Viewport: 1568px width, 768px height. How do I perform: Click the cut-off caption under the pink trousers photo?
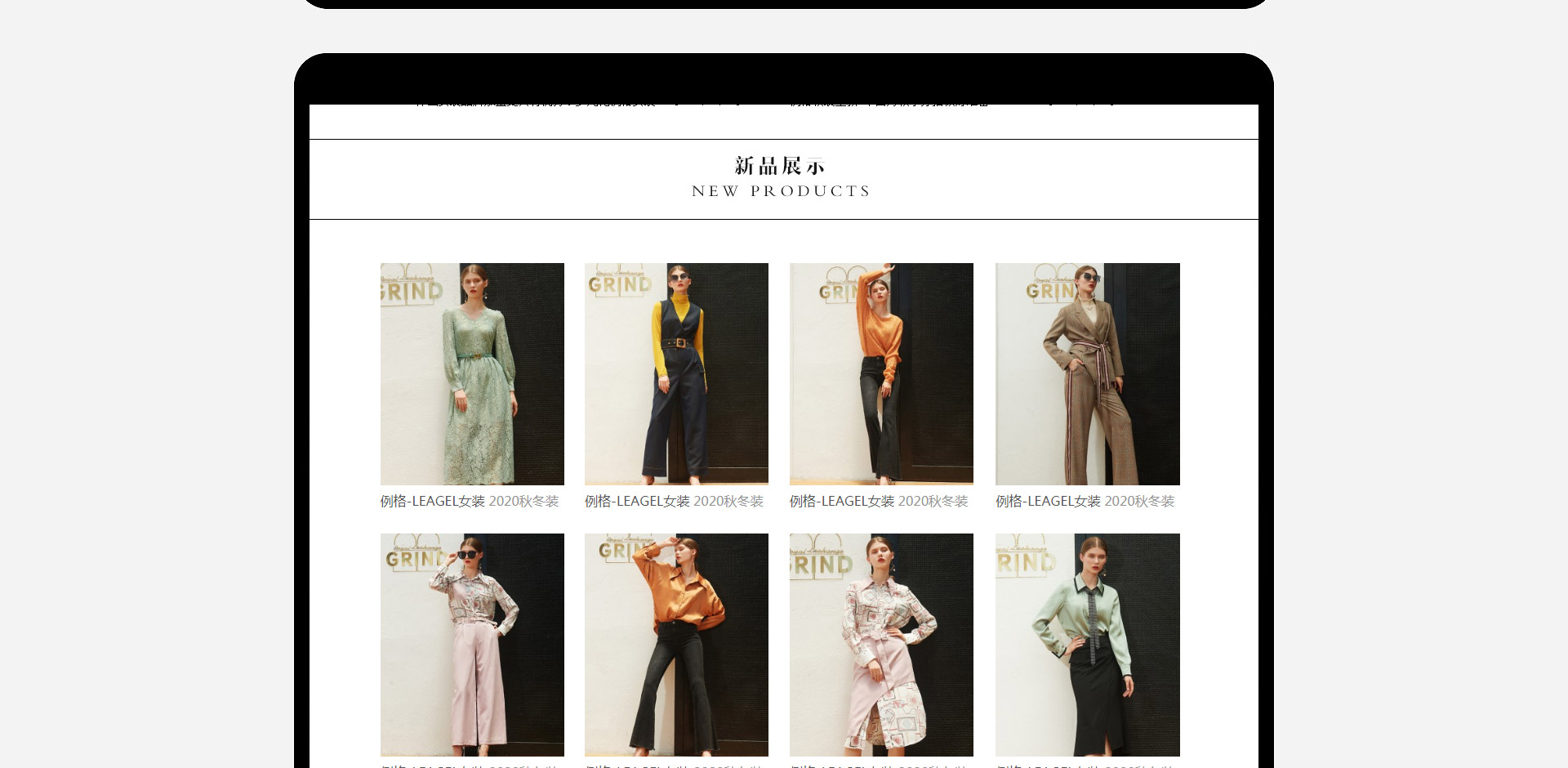pos(470,766)
